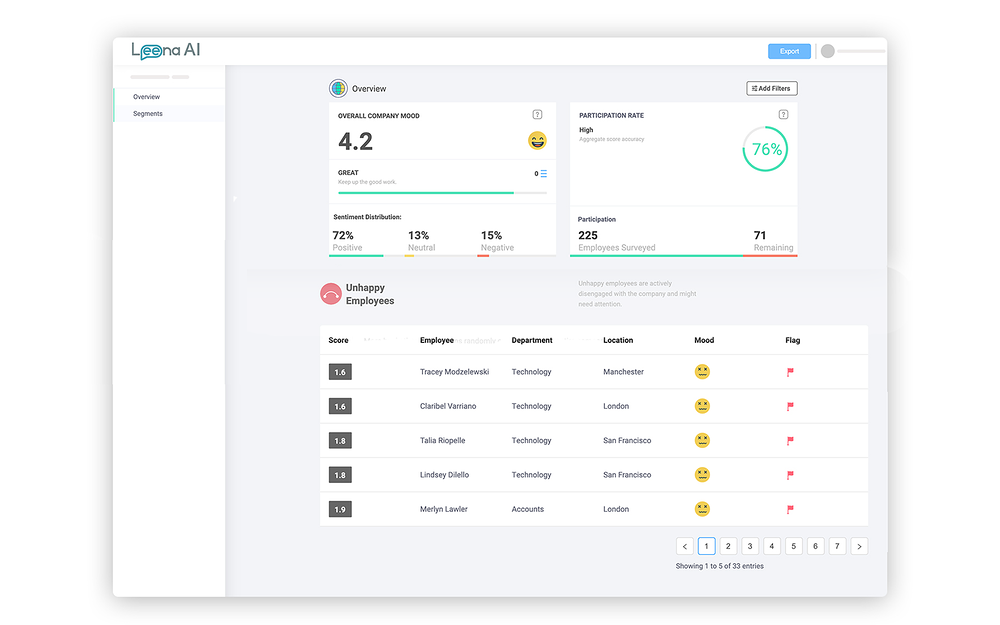Click Accounts department cell
Screen dimensions: 1000x625
527,510
